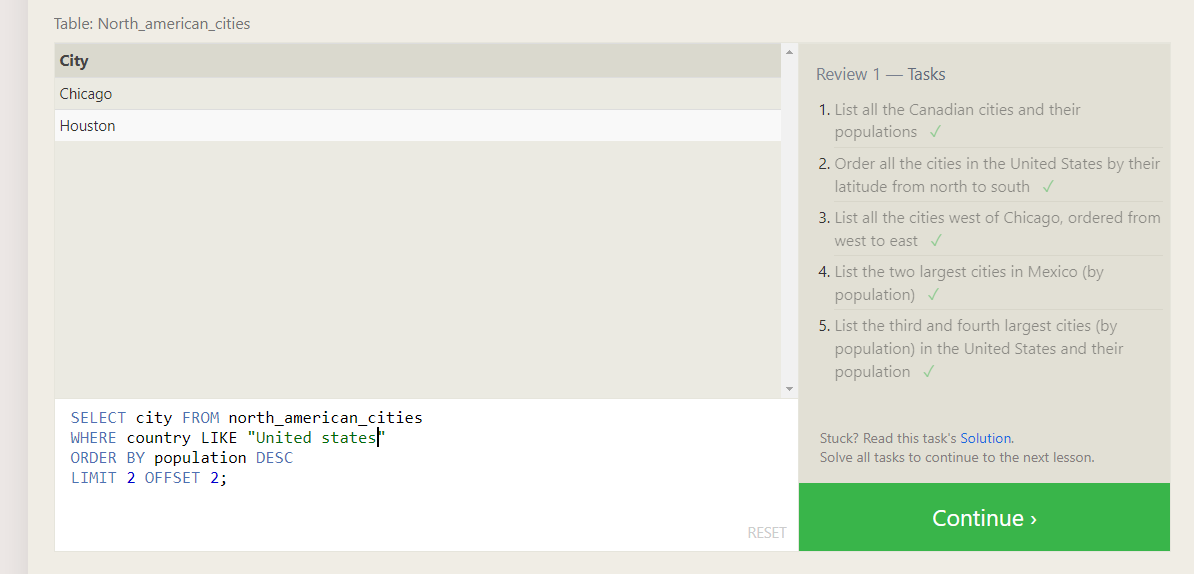Open the task's Solution link
The image size is (1194, 574).
tap(985, 438)
